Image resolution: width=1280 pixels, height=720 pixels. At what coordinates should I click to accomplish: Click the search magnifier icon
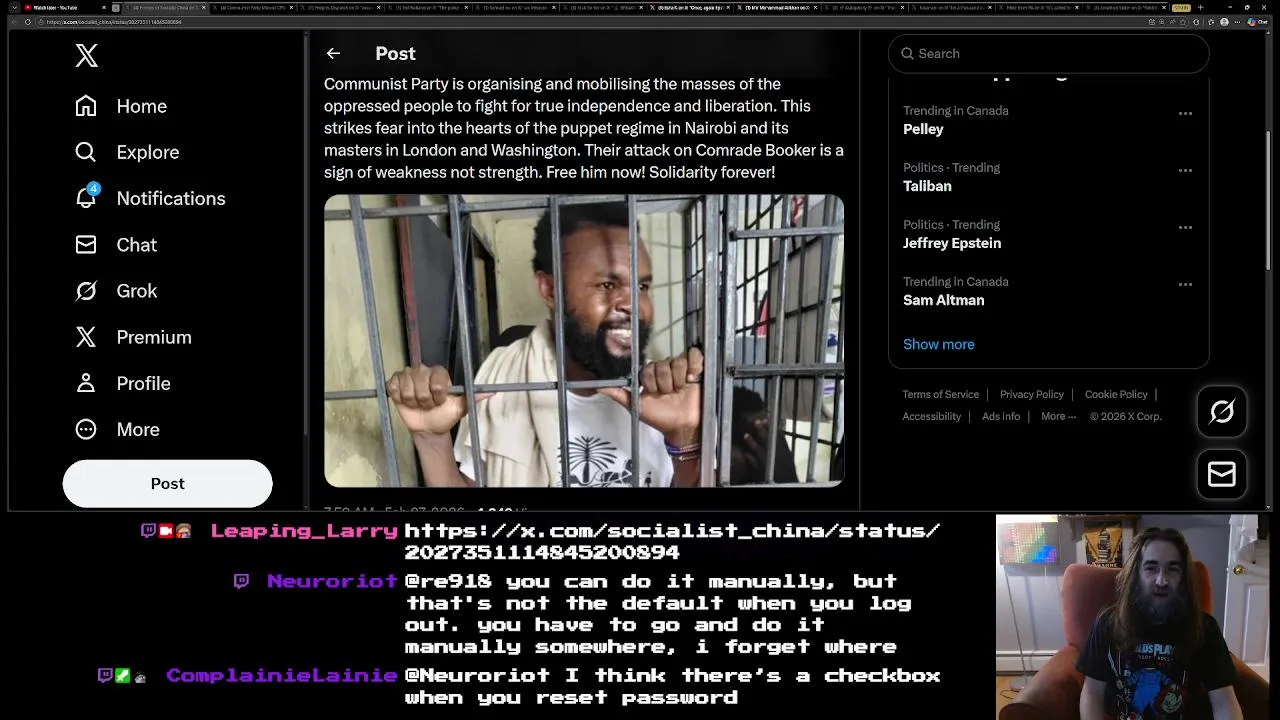(x=908, y=54)
